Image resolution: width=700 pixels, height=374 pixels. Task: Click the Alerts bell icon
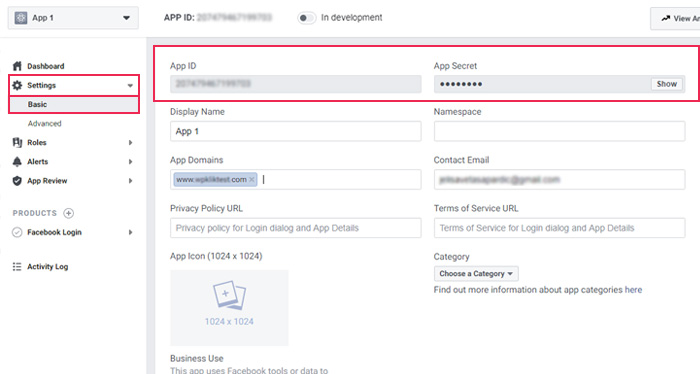click(x=17, y=162)
